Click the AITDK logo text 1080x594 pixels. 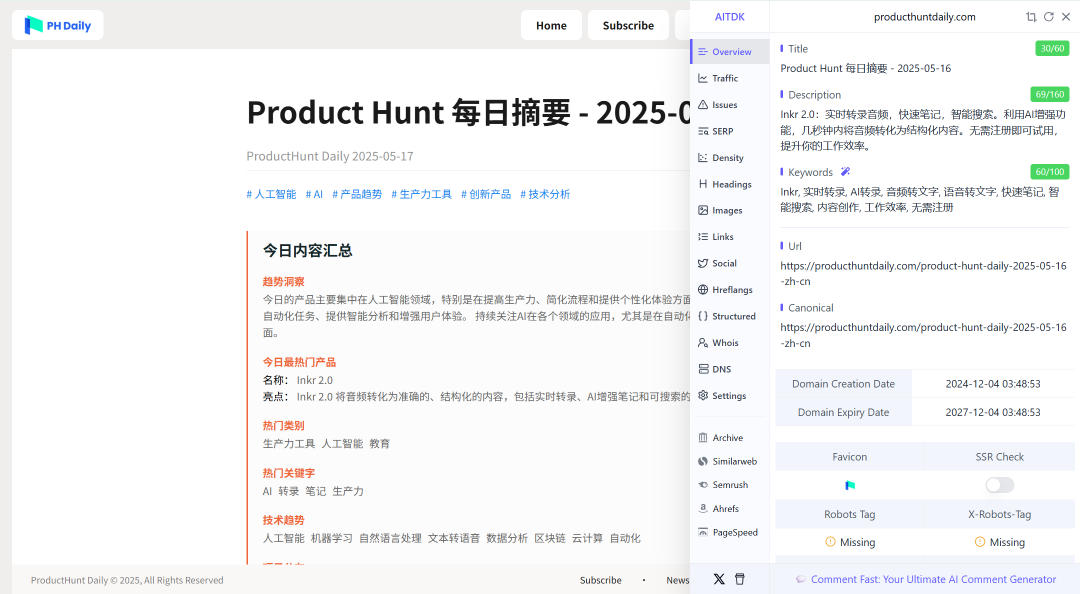[729, 17]
